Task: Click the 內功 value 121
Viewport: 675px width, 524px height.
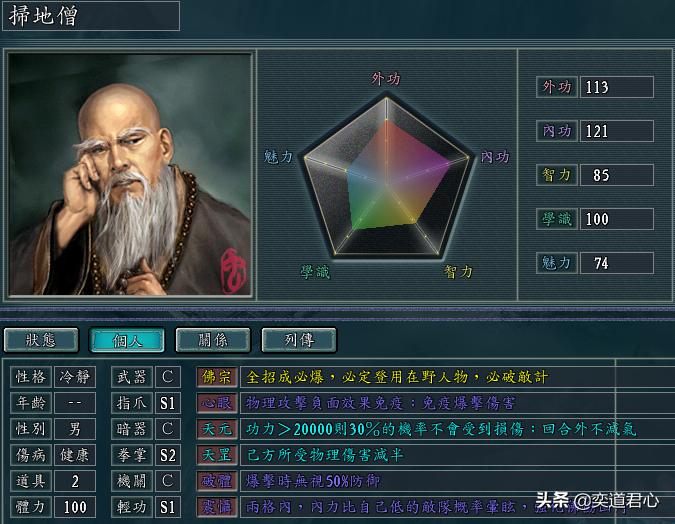Action: pos(616,131)
